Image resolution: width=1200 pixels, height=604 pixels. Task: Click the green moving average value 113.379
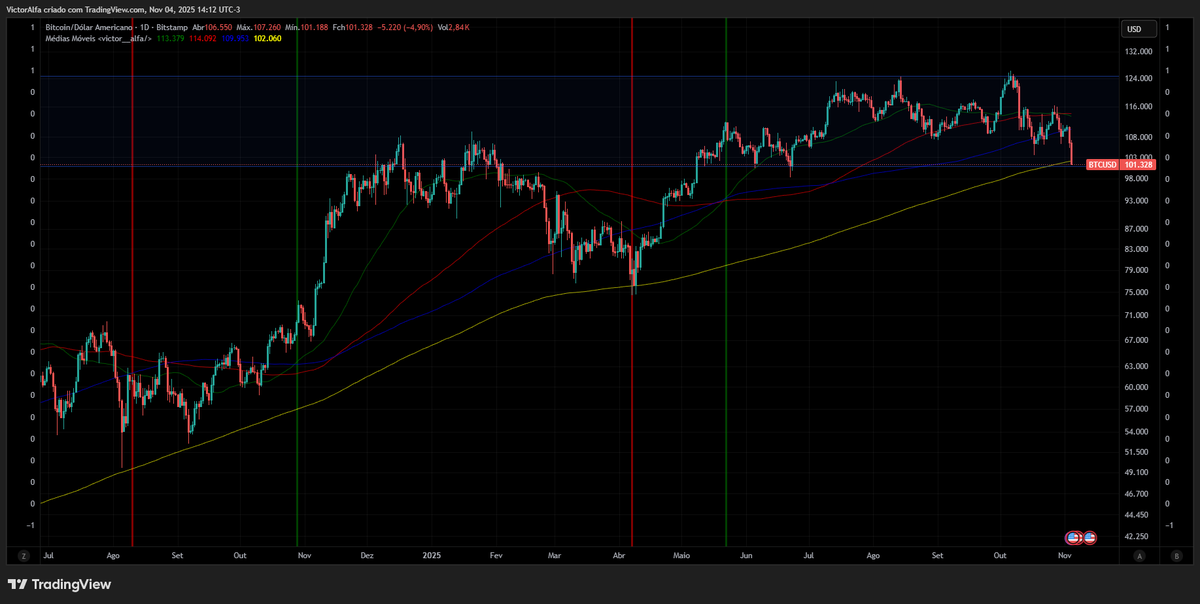pyautogui.click(x=171, y=38)
